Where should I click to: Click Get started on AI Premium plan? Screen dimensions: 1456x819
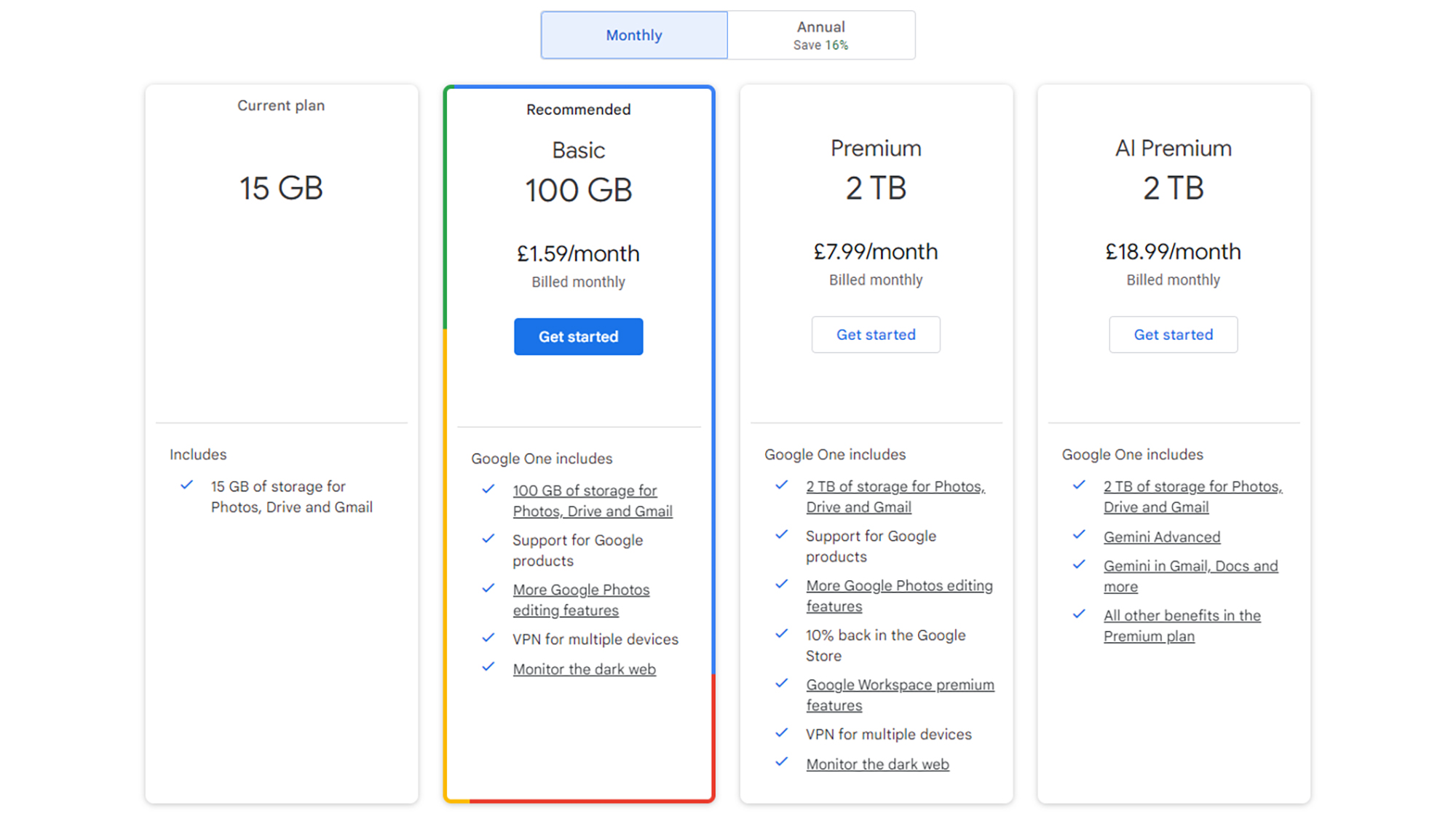[1173, 334]
